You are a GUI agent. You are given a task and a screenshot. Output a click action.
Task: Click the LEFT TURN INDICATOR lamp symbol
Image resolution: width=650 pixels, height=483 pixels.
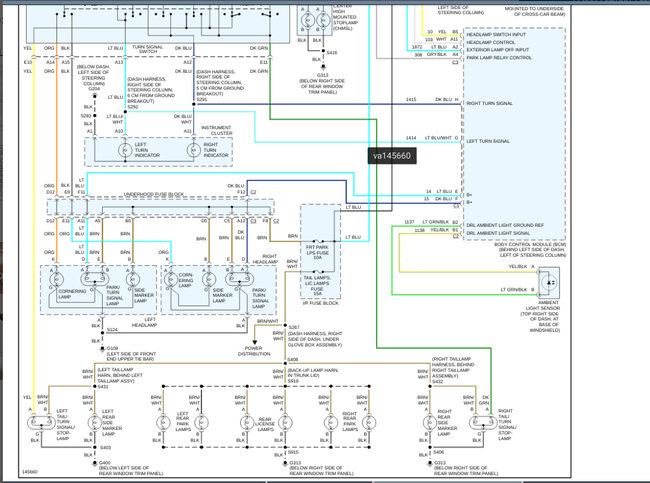(125, 150)
